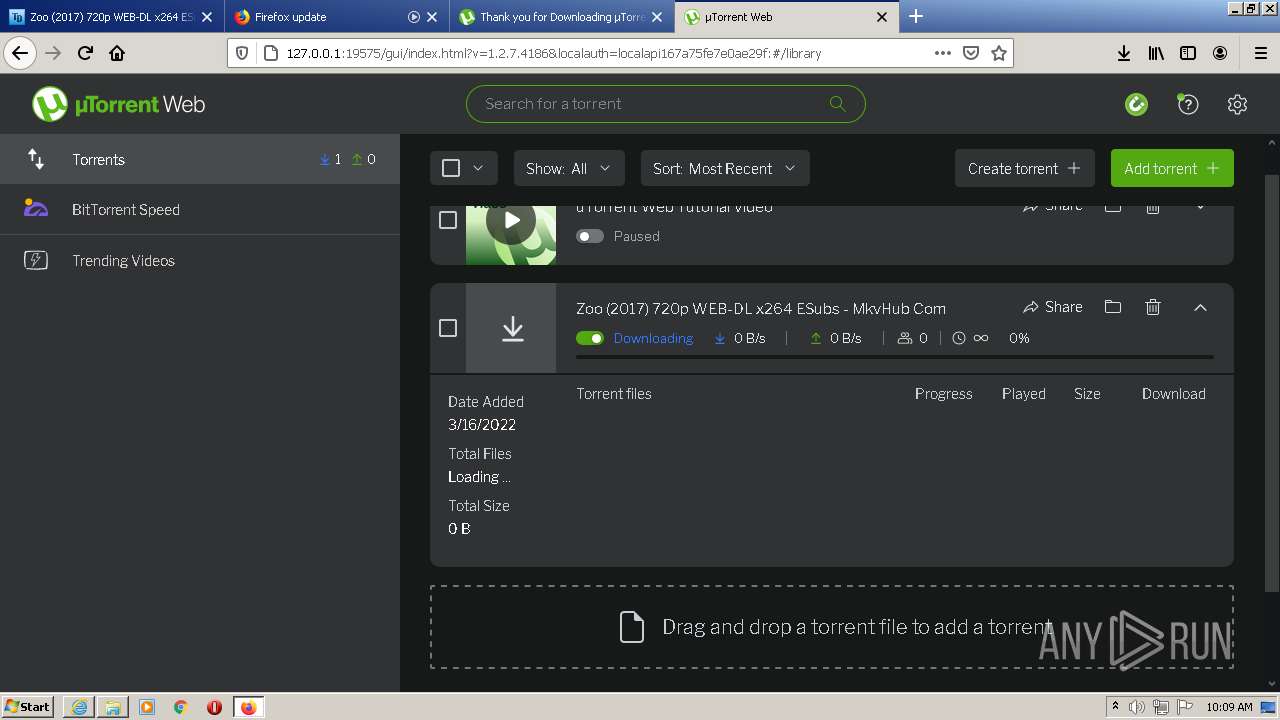Image resolution: width=1280 pixels, height=720 pixels.
Task: Open the green upgrade badge icon
Action: pos(1136,104)
